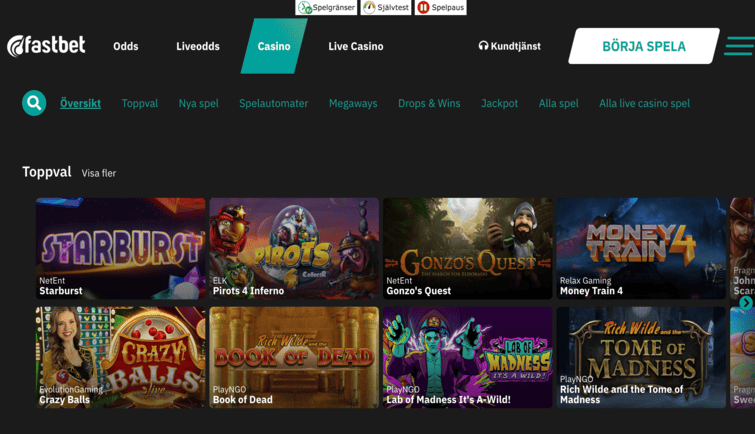Click the Spelpaus pause button
The height and width of the screenshot is (434, 755).
tap(441, 7)
